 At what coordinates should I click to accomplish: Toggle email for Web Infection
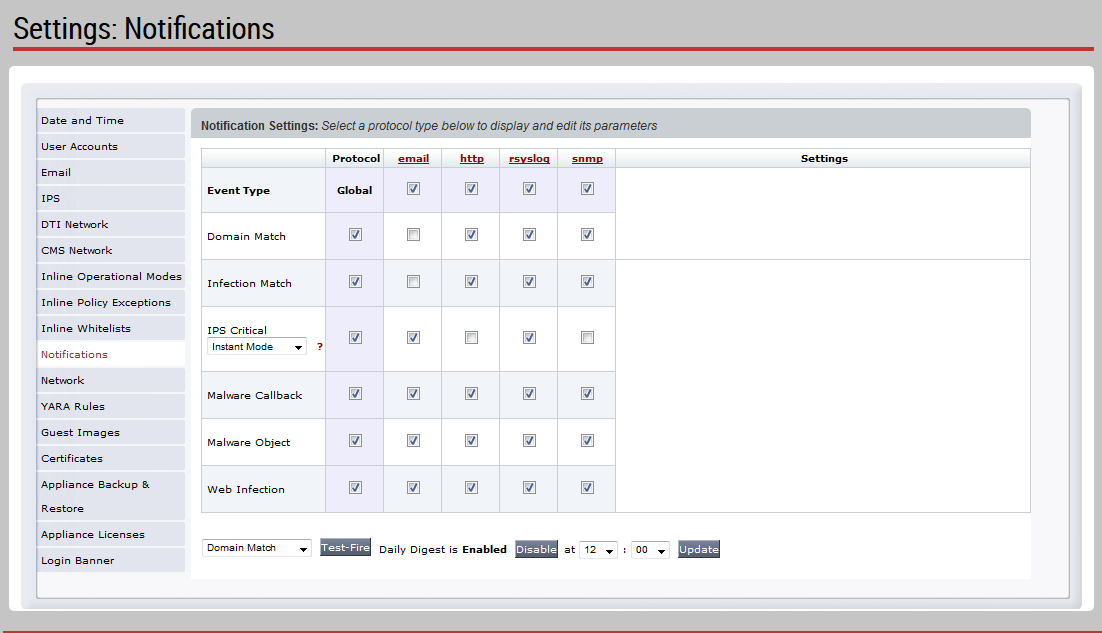[x=413, y=488]
